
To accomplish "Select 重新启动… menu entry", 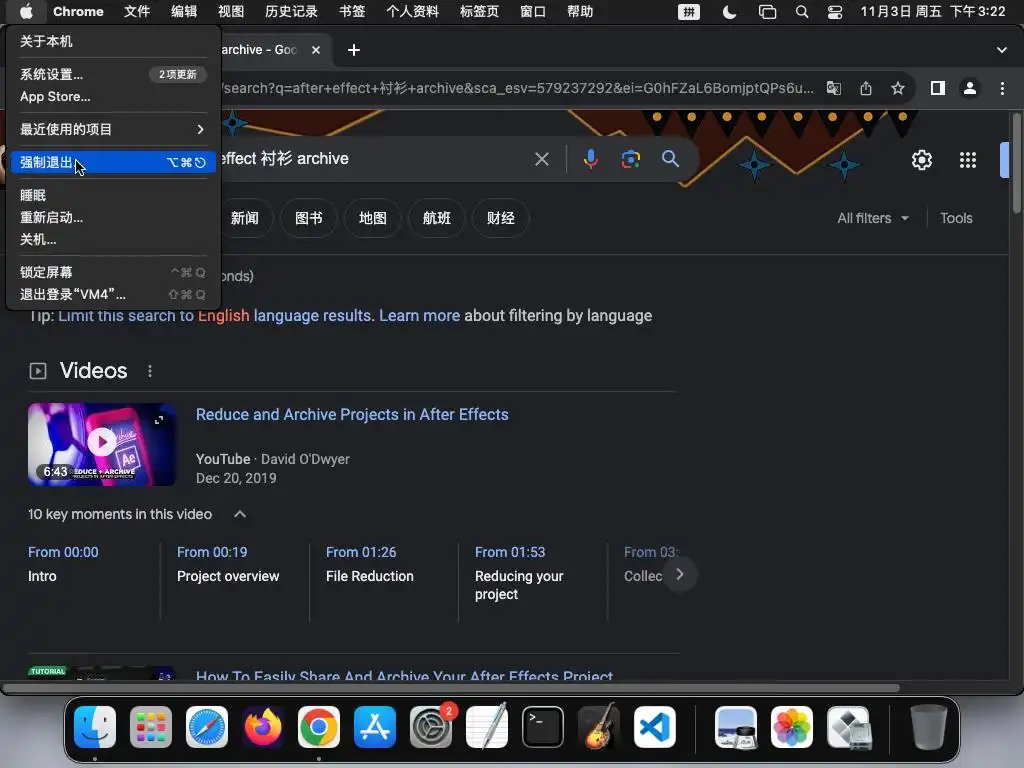I will (113, 217).
